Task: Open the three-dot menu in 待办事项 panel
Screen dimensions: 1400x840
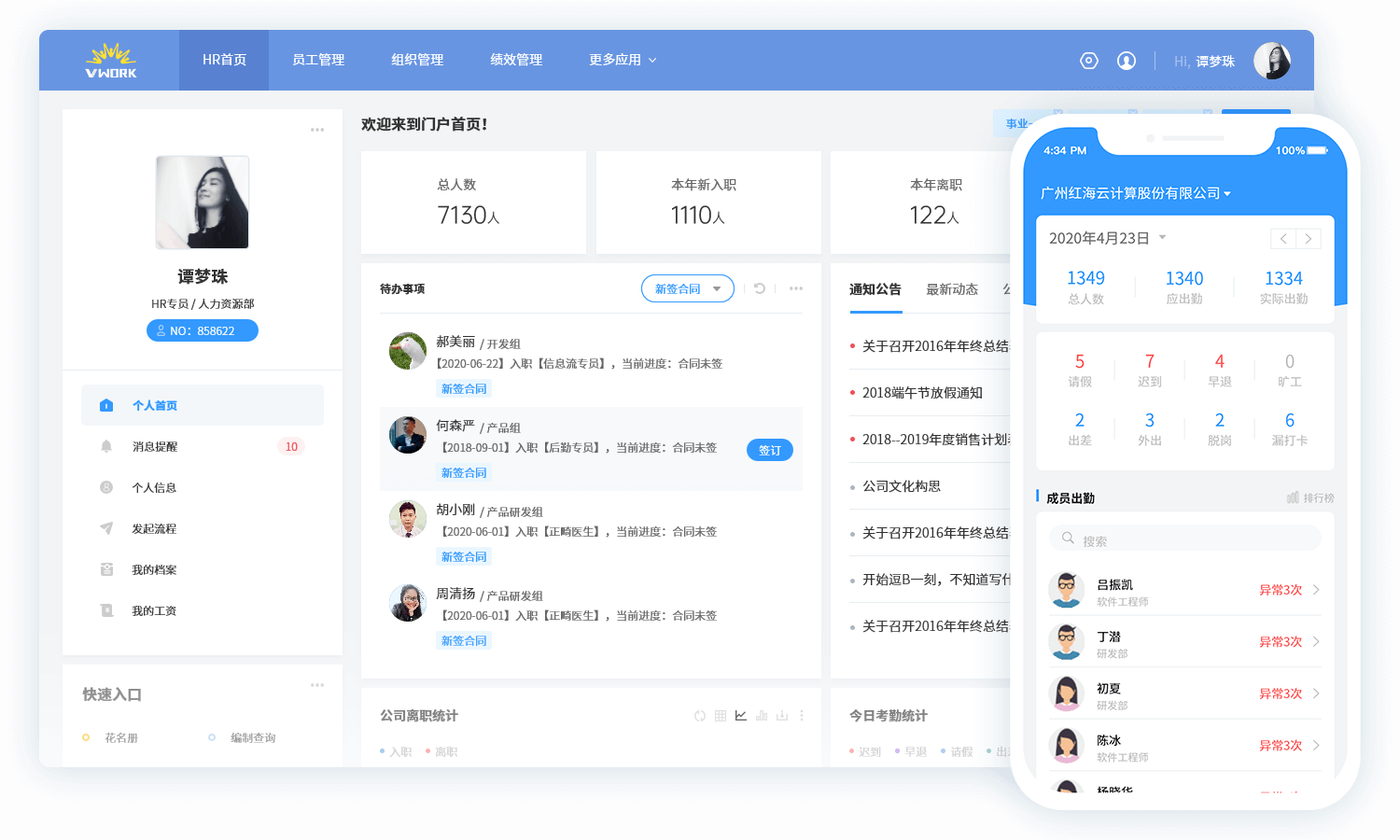Action: pos(796,288)
